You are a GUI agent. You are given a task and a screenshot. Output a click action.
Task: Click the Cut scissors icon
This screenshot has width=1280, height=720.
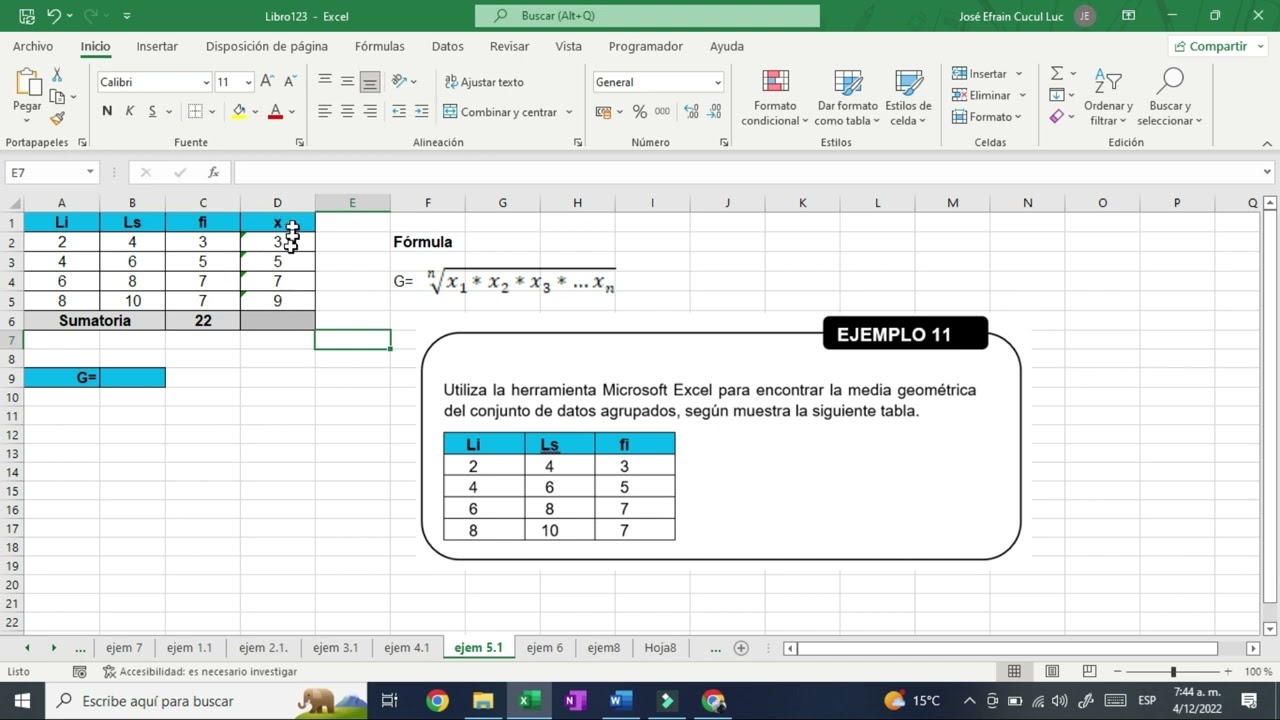57,75
